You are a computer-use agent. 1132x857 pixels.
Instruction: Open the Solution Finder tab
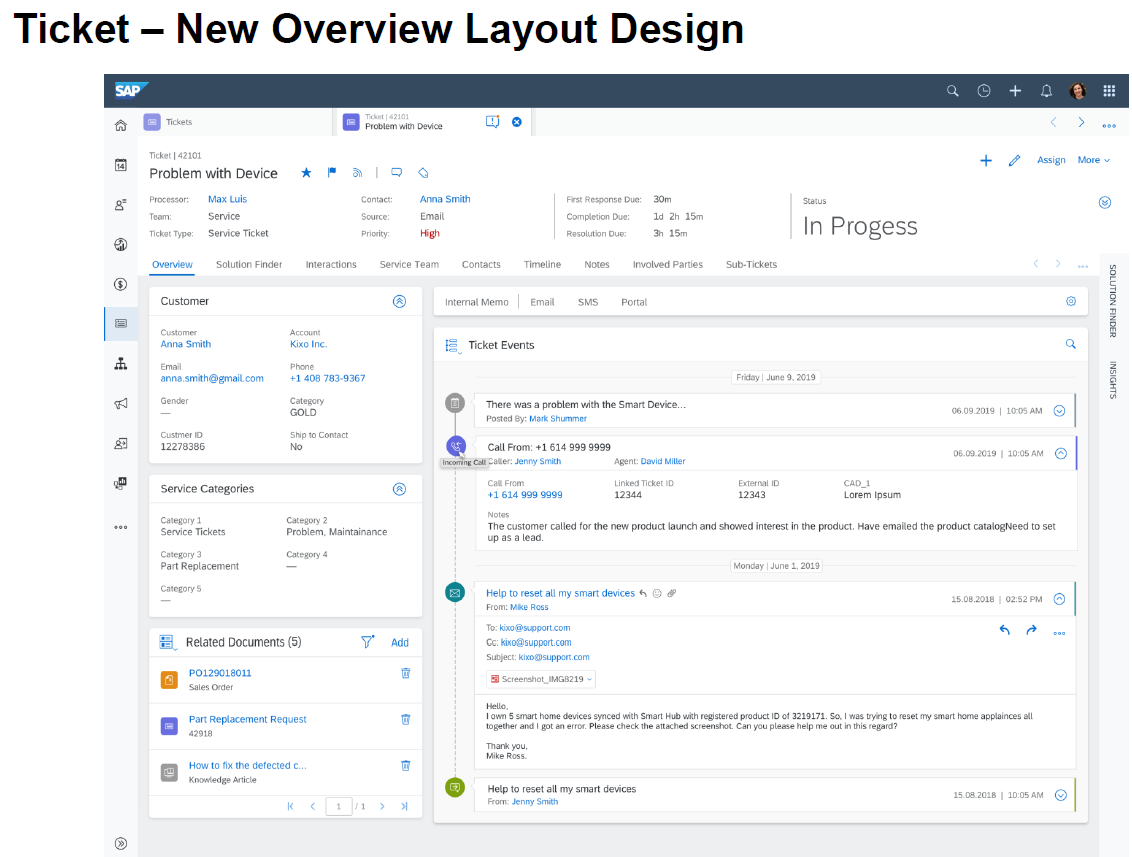[x=249, y=264]
